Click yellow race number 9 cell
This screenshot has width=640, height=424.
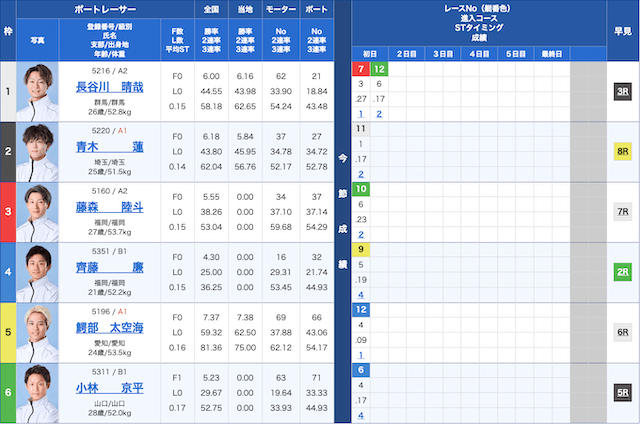360,249
